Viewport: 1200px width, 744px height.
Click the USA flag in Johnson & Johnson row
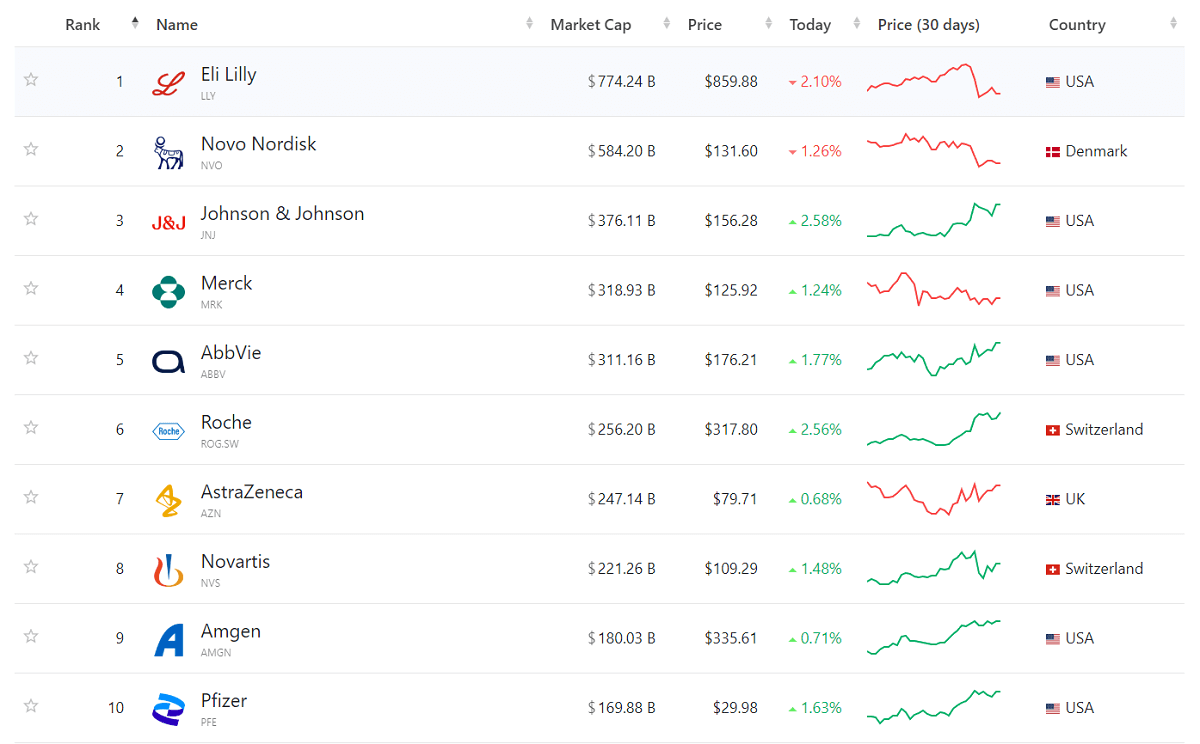tap(1053, 221)
